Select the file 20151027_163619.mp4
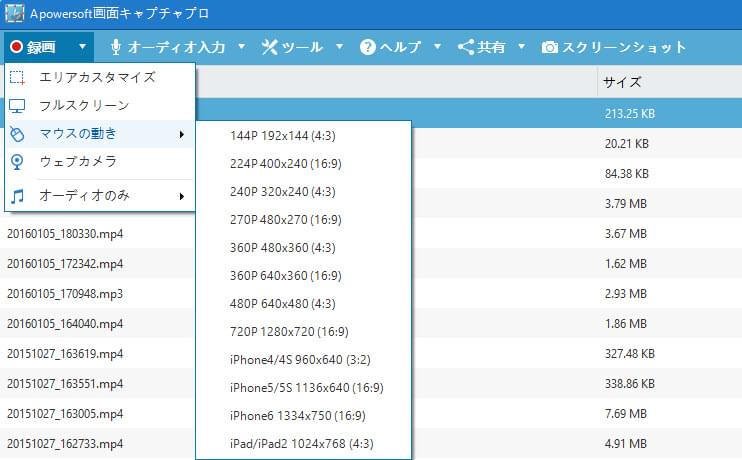 coord(65,353)
